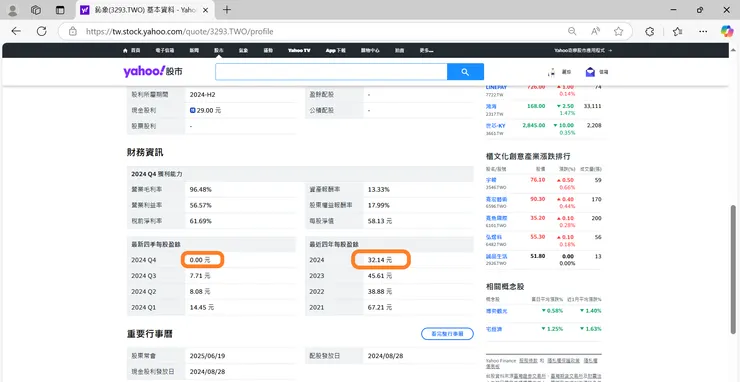Click the 2022 EPS 38.88 元
Screen dimensions: 740x382
[x=380, y=292]
